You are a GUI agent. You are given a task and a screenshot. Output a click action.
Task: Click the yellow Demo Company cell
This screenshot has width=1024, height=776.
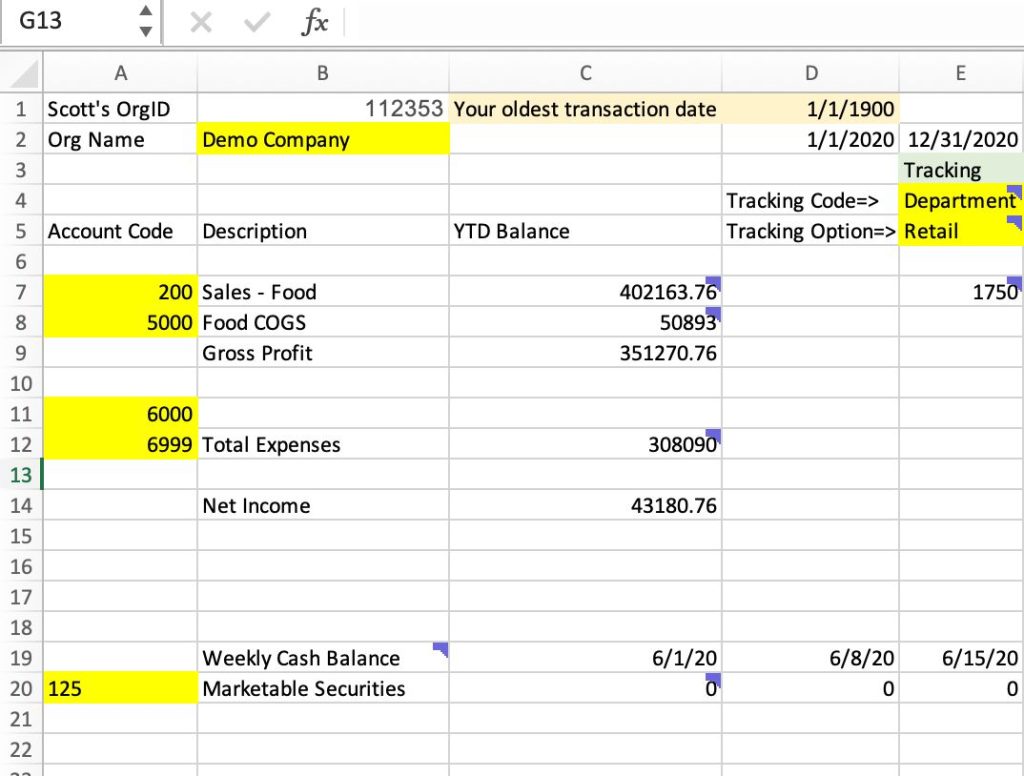coord(323,140)
